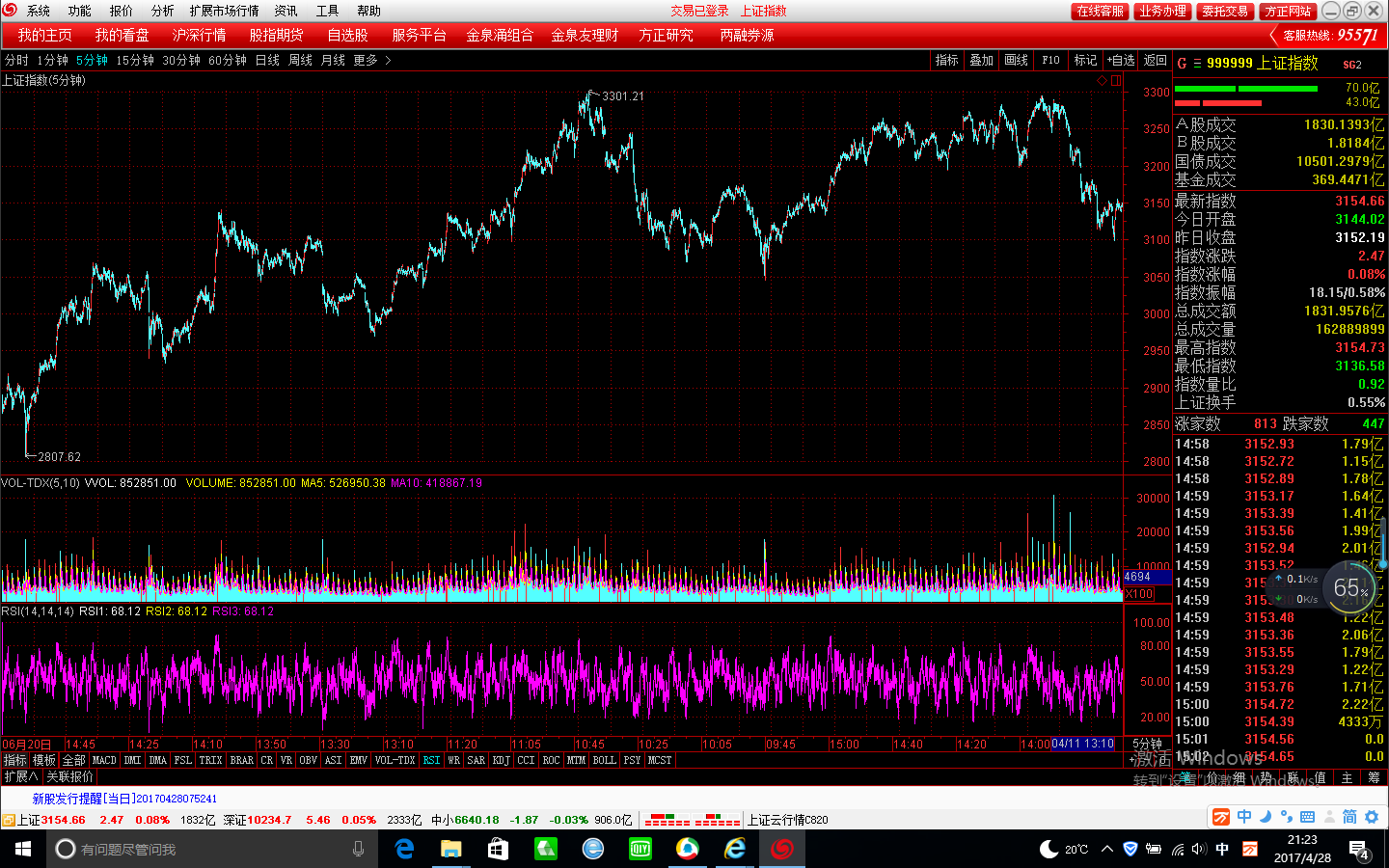Click the 返回 back button
Viewport: 1389px width, 868px height.
point(1156,60)
